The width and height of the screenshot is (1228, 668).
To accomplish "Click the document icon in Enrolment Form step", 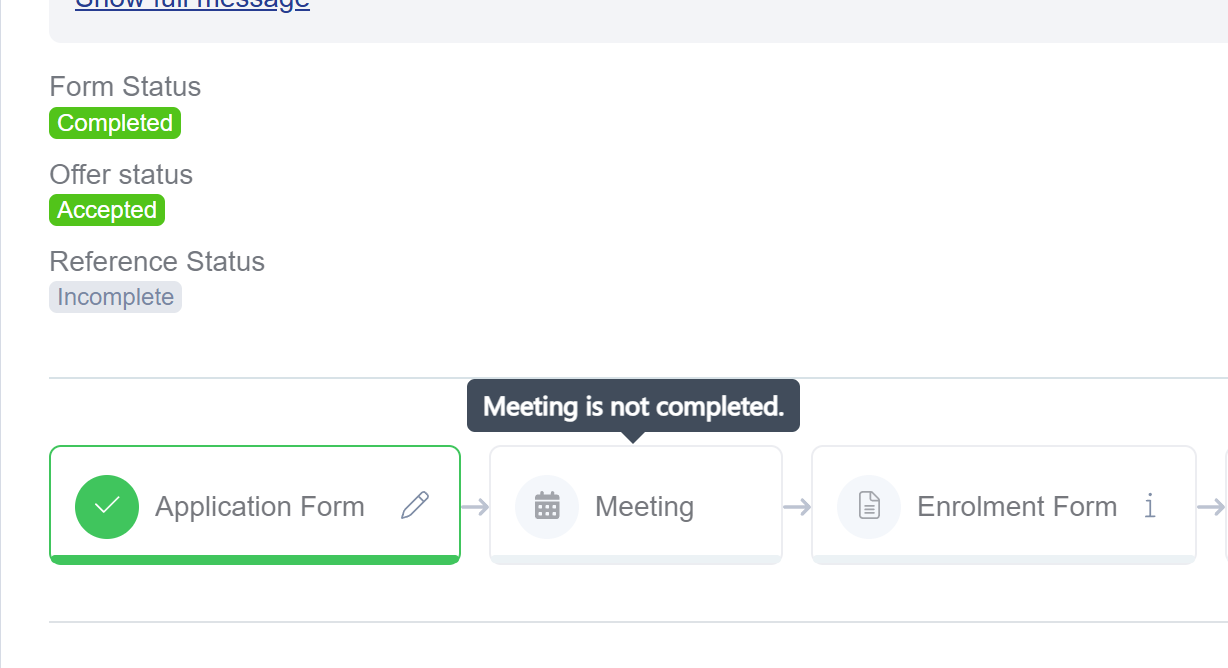I will [867, 507].
